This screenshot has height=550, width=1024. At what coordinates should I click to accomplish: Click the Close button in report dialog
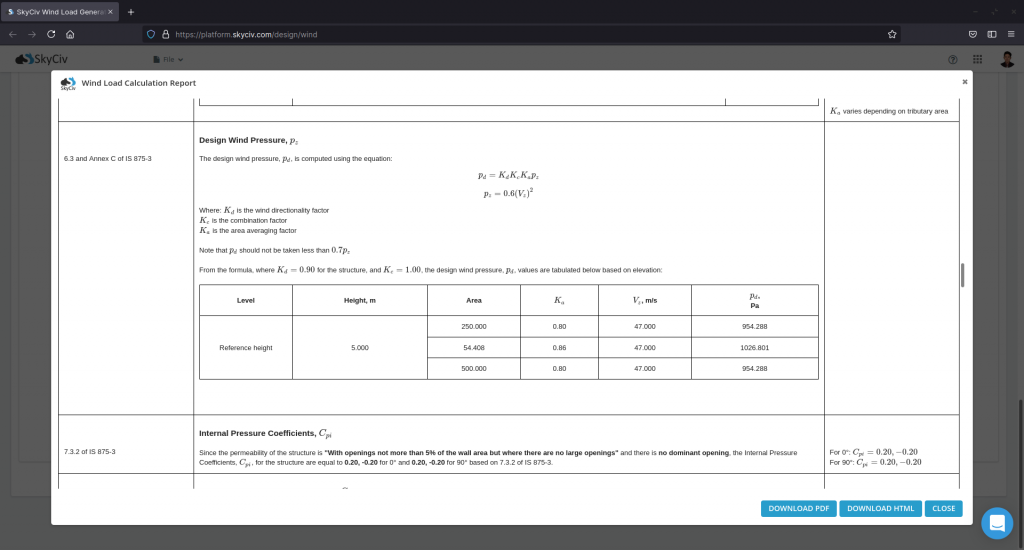tap(944, 508)
